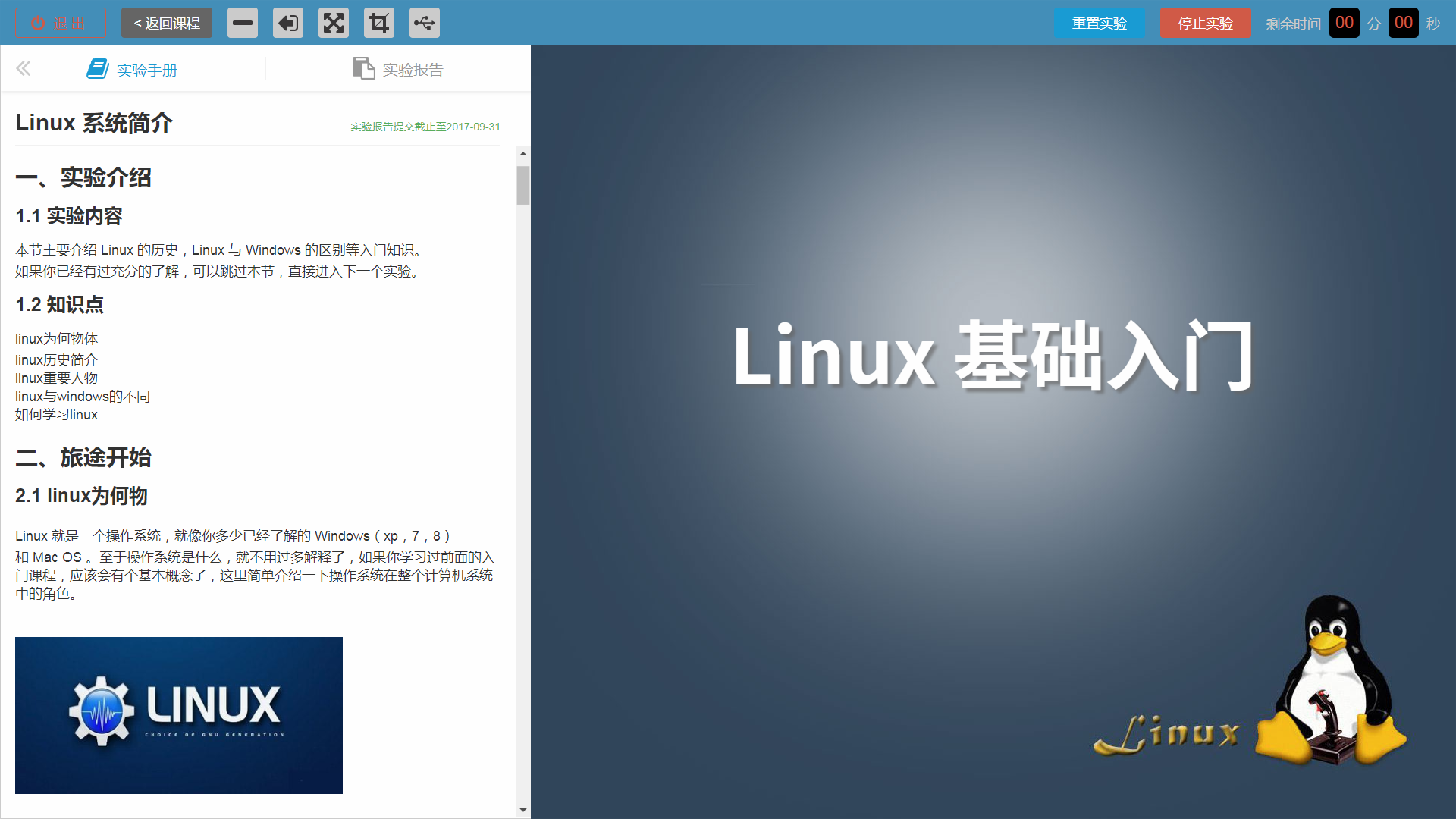Click the manual panel scrollbar thumb
The image size is (1456, 819).
point(523,186)
